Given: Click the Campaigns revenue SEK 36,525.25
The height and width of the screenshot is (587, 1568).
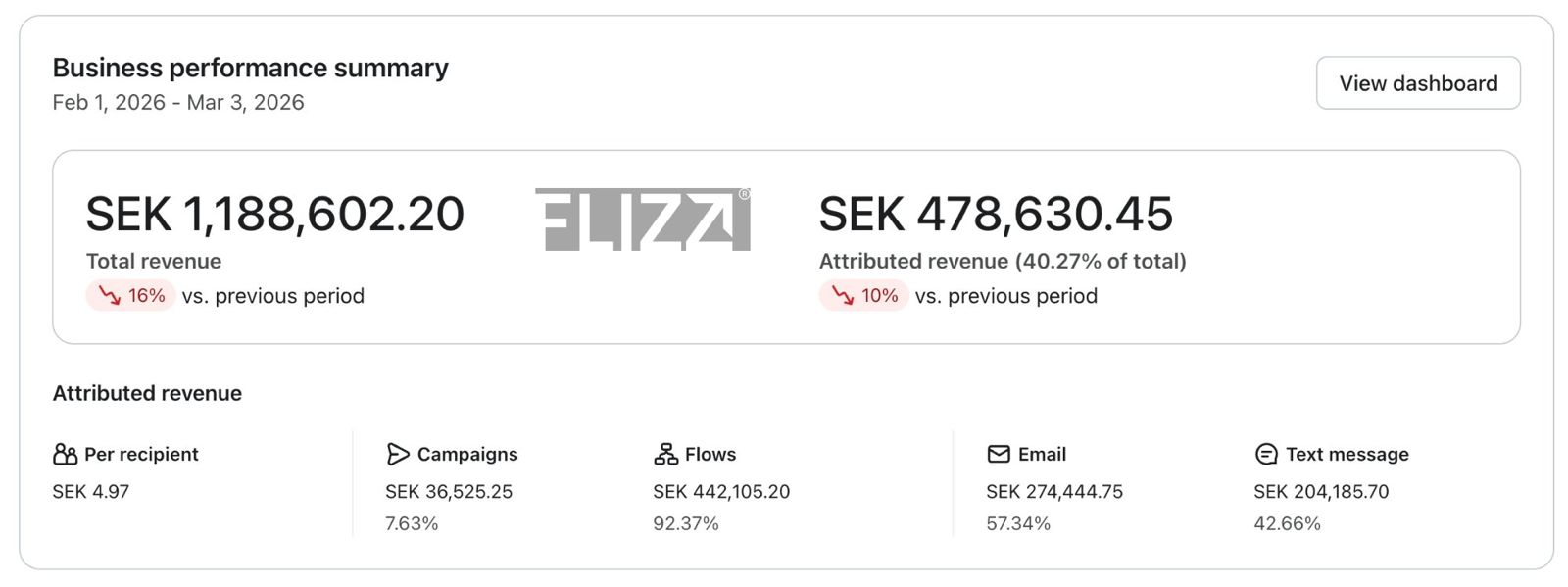Looking at the screenshot, I should coord(450,492).
